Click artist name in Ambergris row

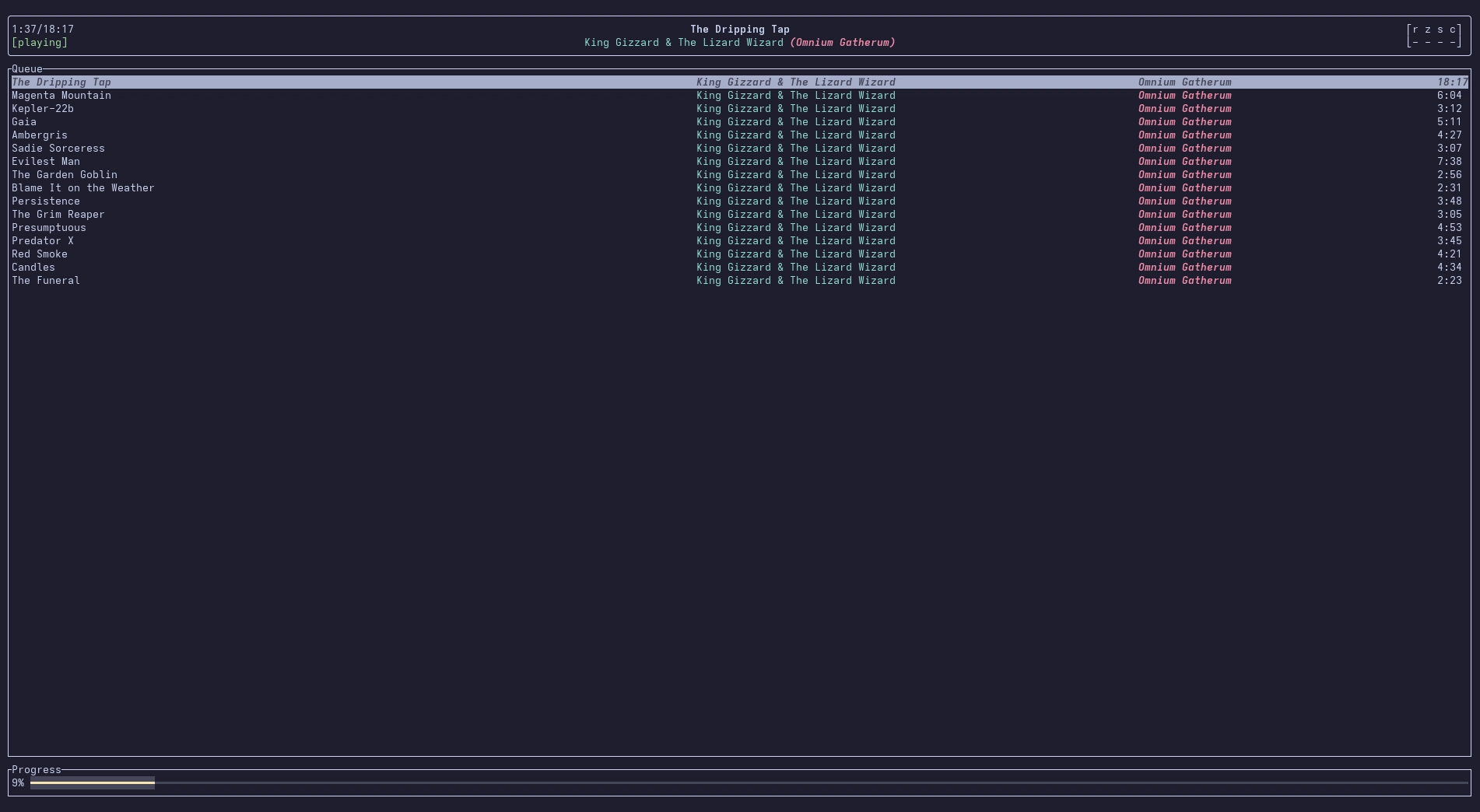coord(796,135)
